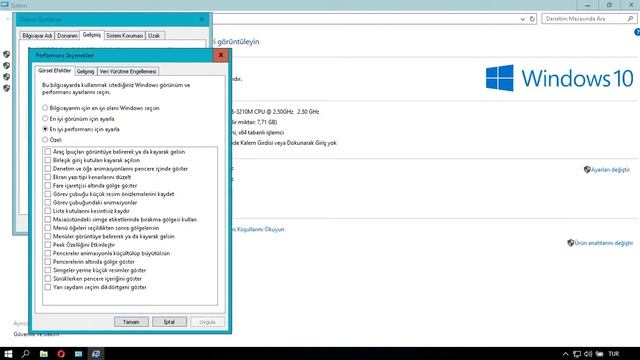Open the Windows Start menu

[x=8, y=354]
